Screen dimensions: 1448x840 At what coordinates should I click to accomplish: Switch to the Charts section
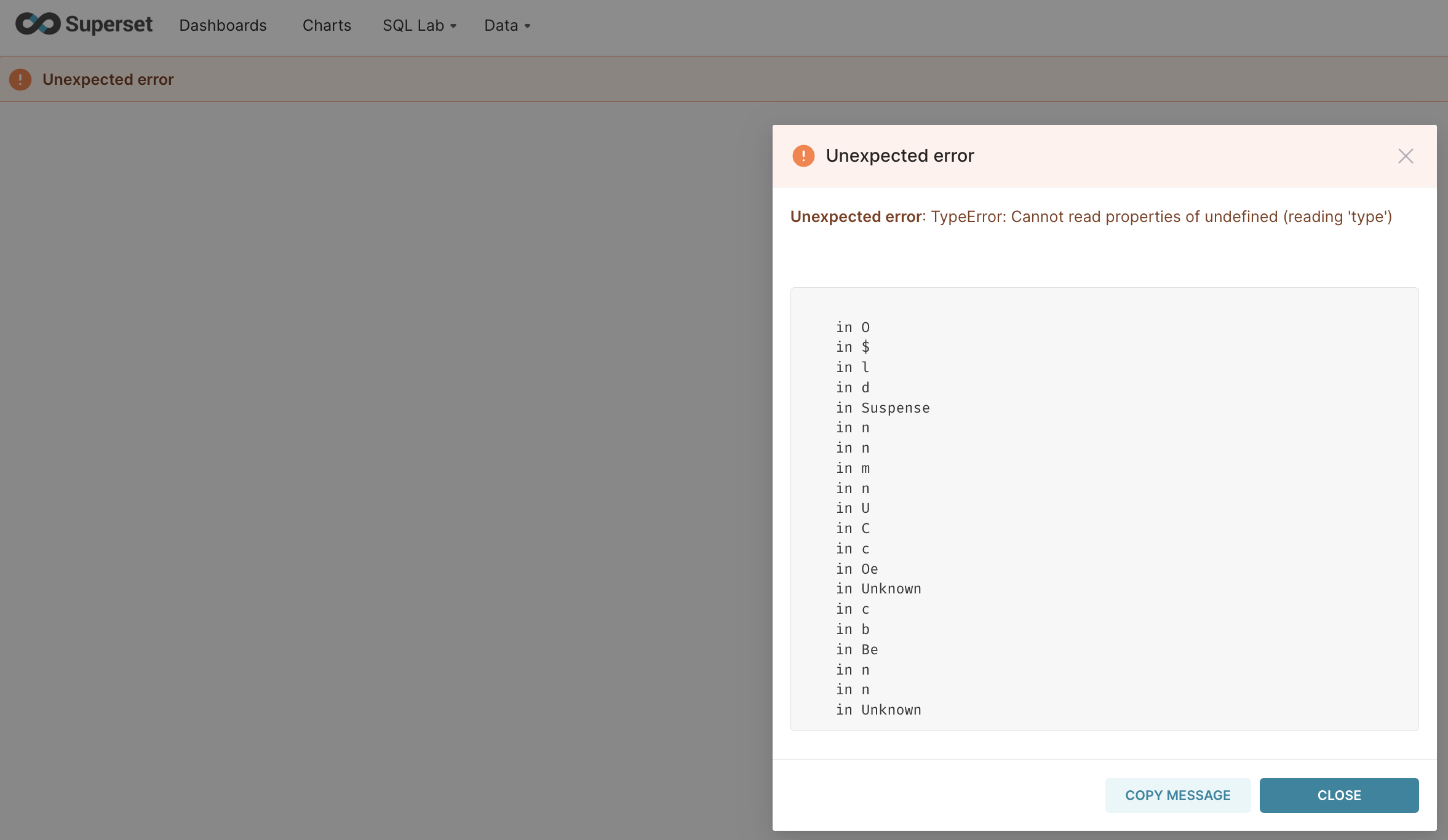pyautogui.click(x=327, y=25)
